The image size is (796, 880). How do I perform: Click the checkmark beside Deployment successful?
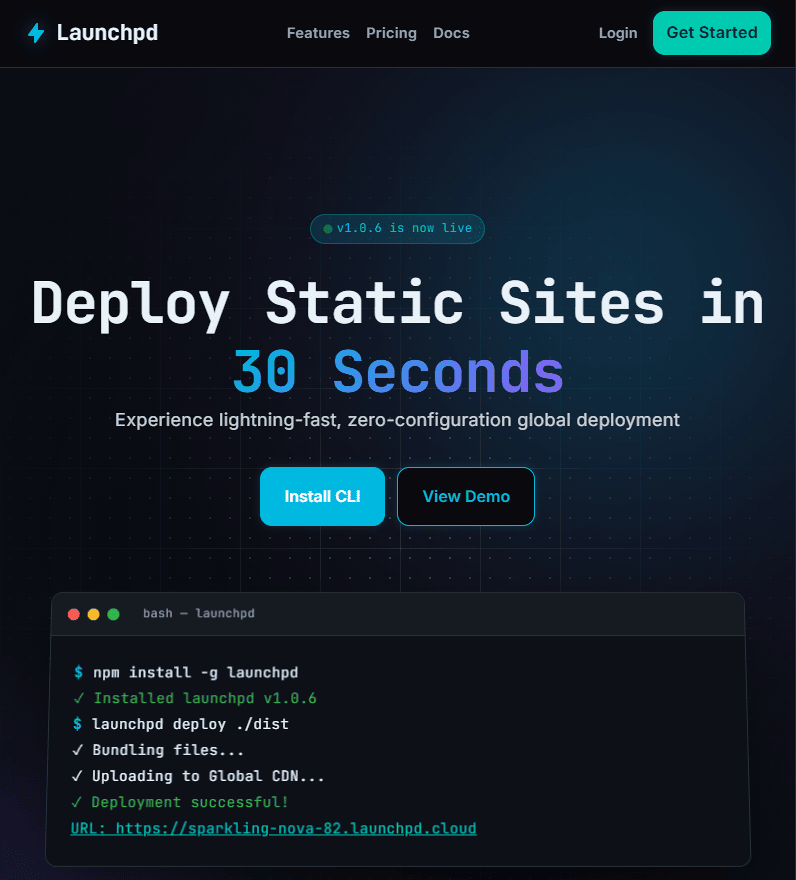coord(77,803)
